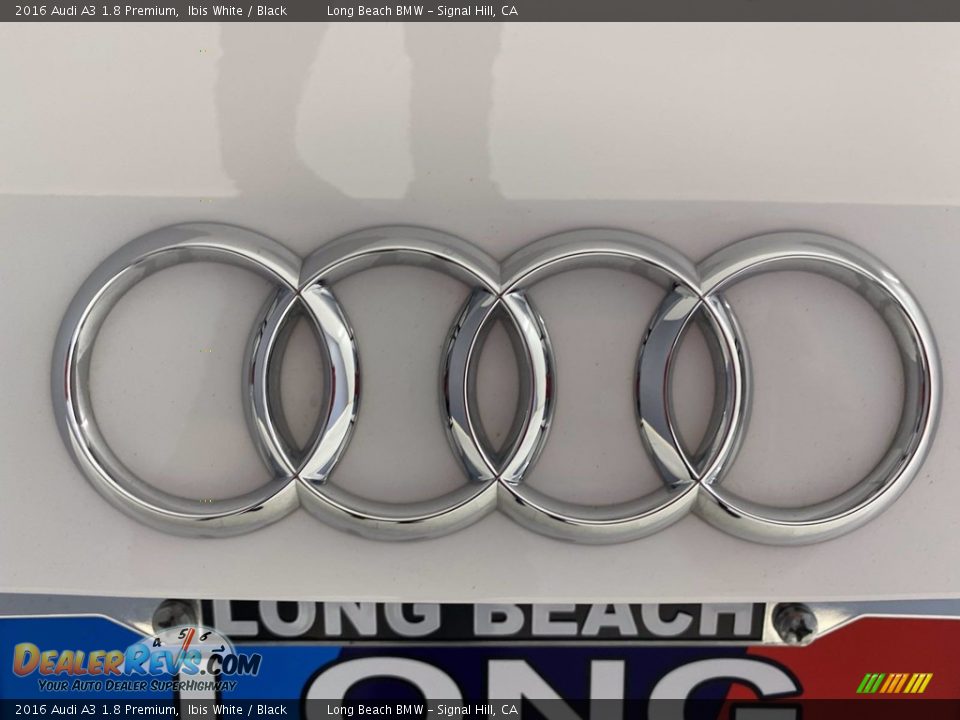
Task: Click the chrome Audi four-rings emblem
Action: click(x=497, y=384)
